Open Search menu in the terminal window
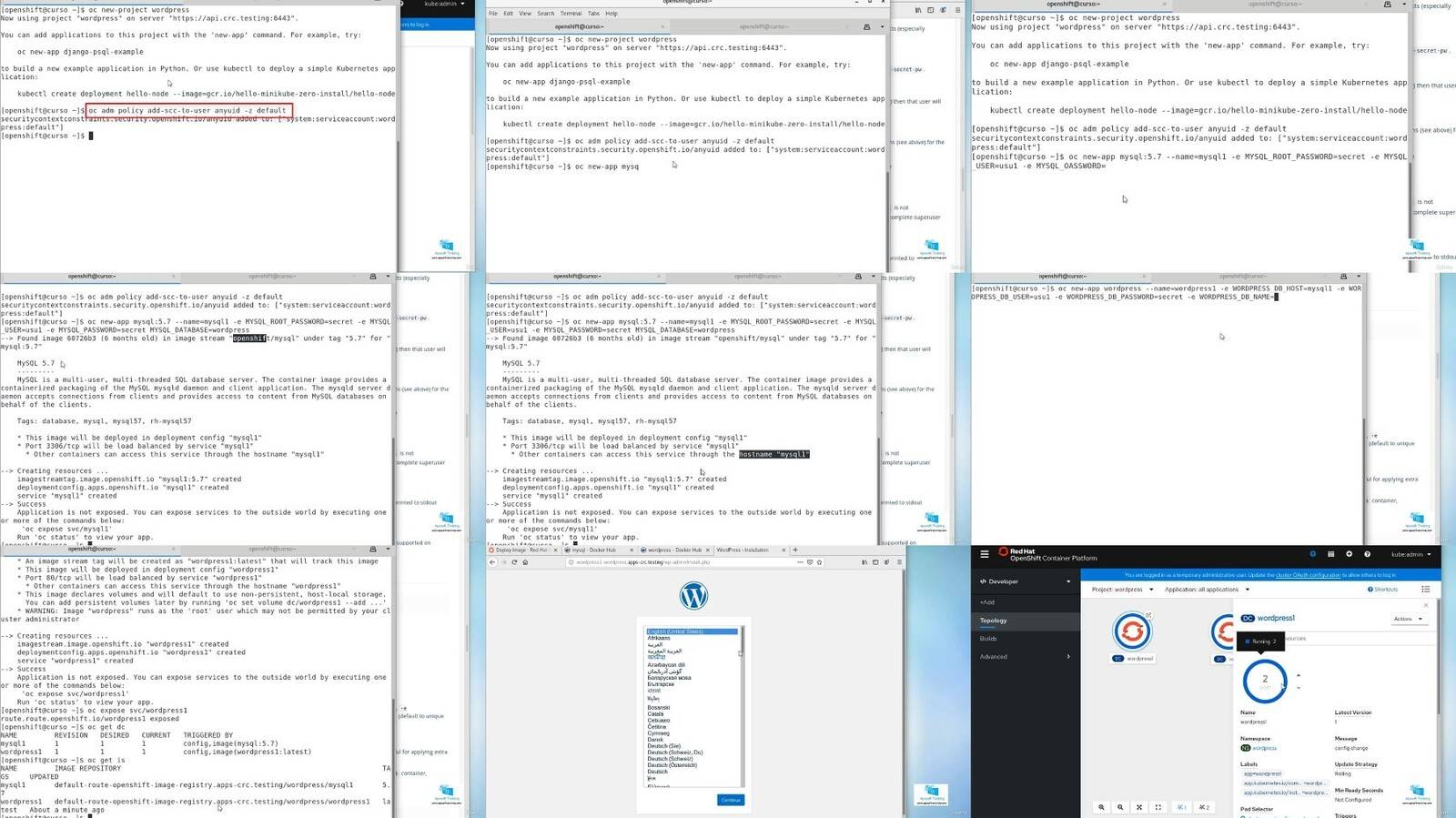Screen dimensions: 1456x818 tap(545, 14)
